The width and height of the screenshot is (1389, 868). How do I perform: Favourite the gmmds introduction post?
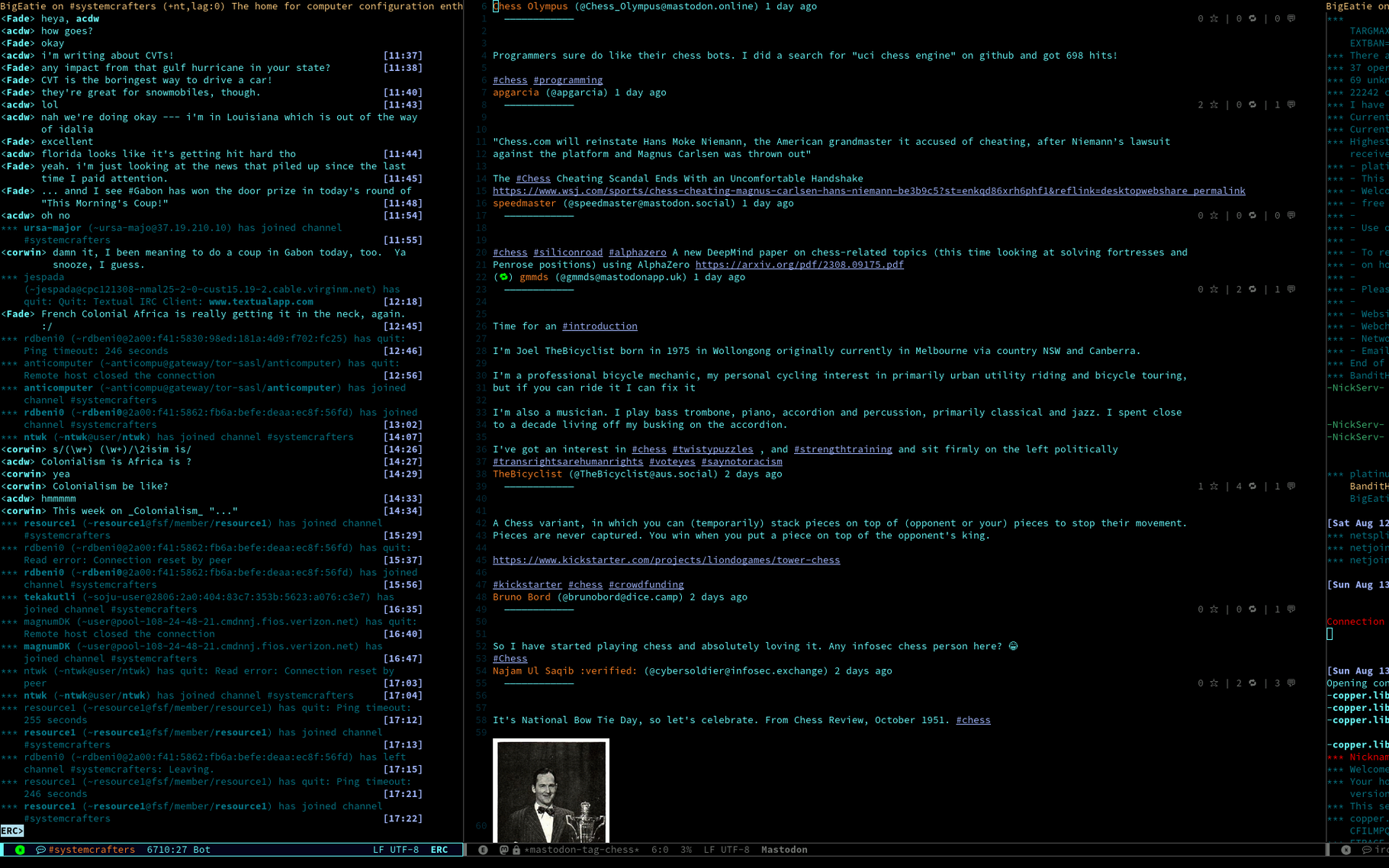tap(1214, 289)
